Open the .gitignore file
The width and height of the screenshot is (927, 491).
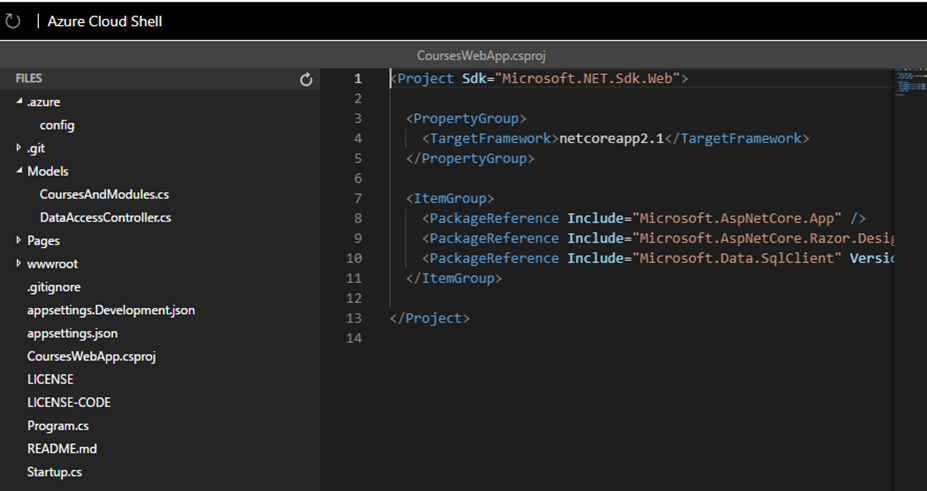pos(54,287)
